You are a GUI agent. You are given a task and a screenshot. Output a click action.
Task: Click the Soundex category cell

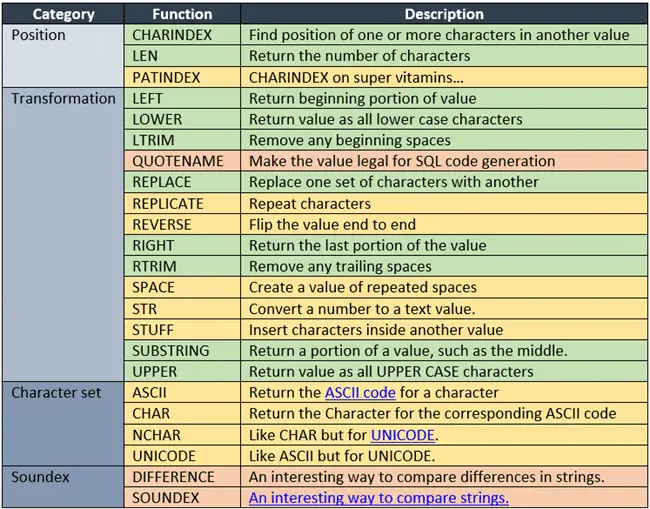[x=63, y=487]
